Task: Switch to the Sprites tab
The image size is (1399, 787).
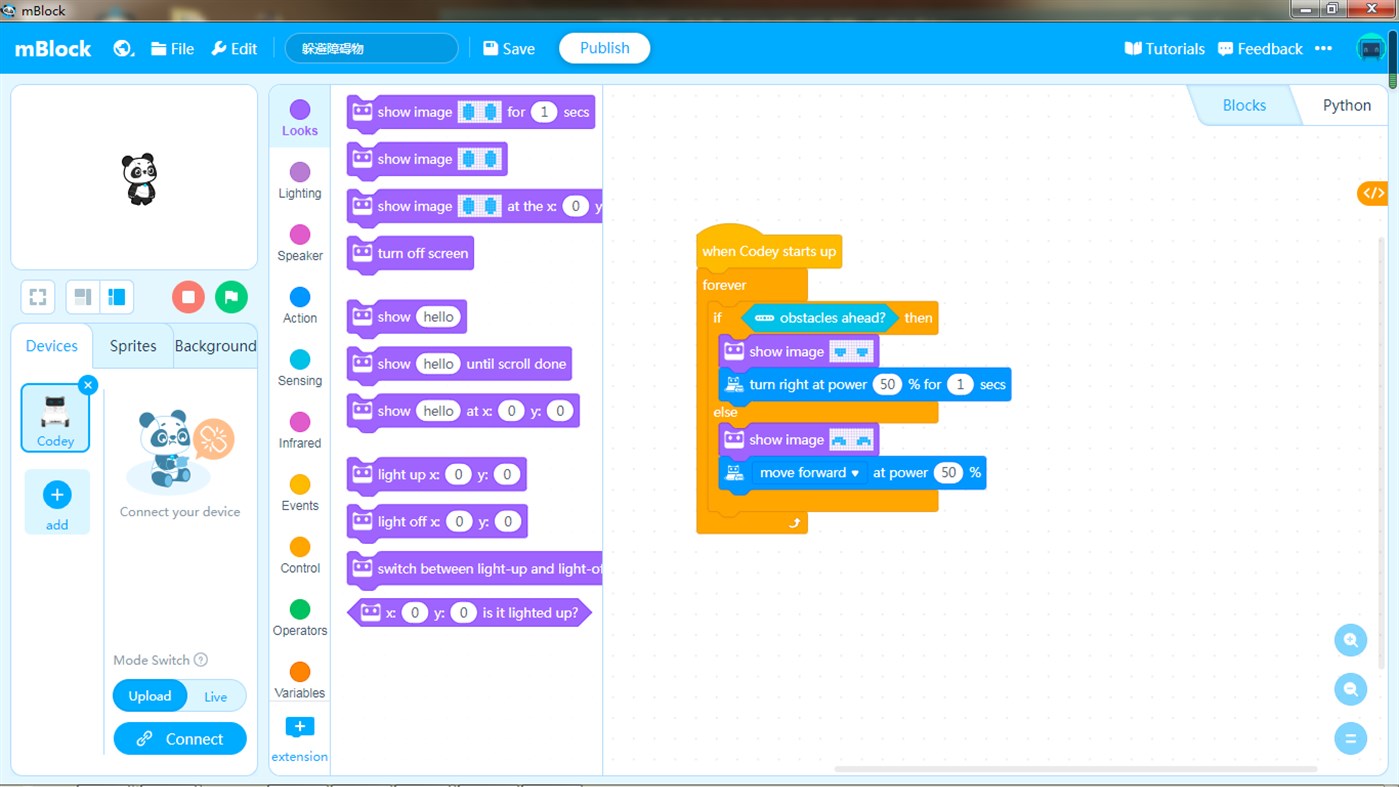Action: (133, 346)
